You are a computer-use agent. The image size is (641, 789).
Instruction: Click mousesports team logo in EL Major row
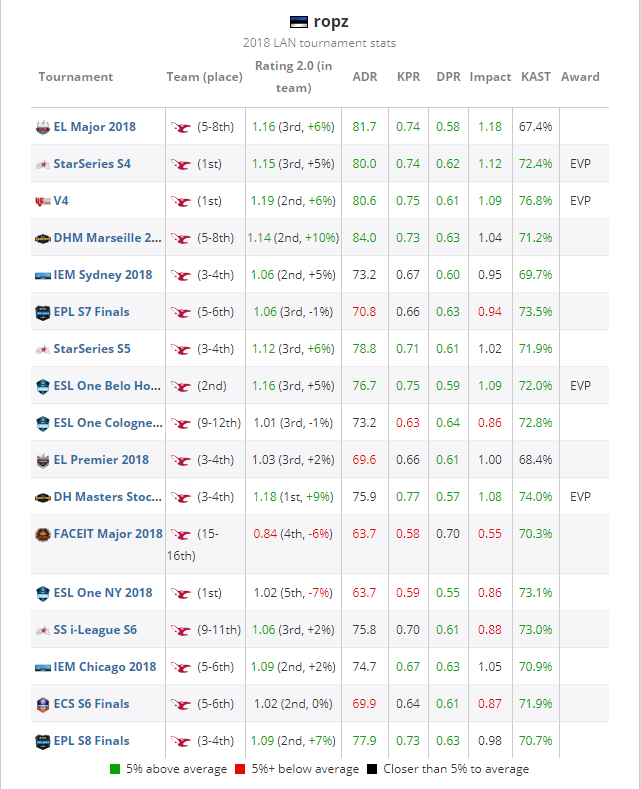181,127
